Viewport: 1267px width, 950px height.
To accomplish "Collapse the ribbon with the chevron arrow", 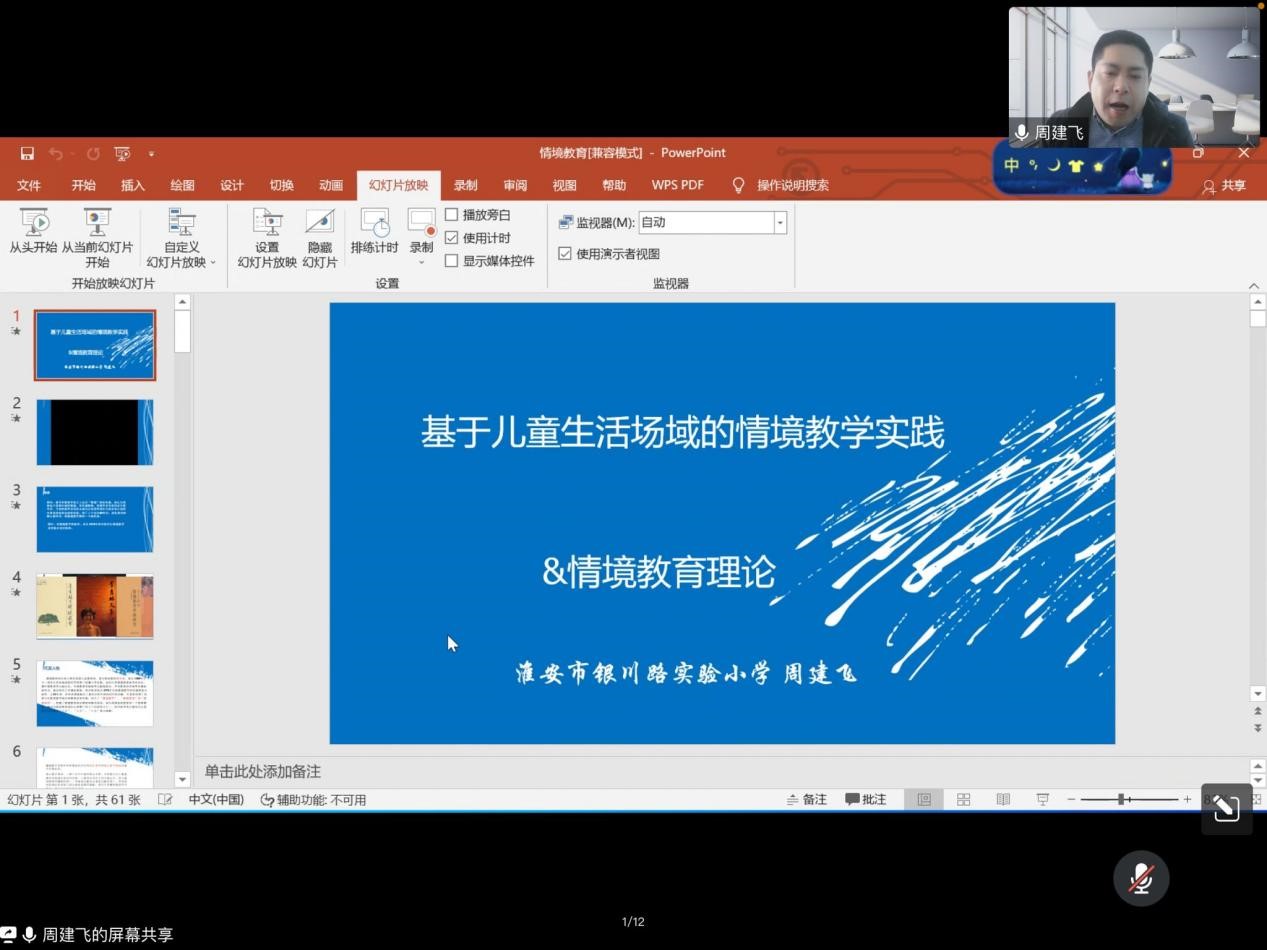I will 1254,285.
